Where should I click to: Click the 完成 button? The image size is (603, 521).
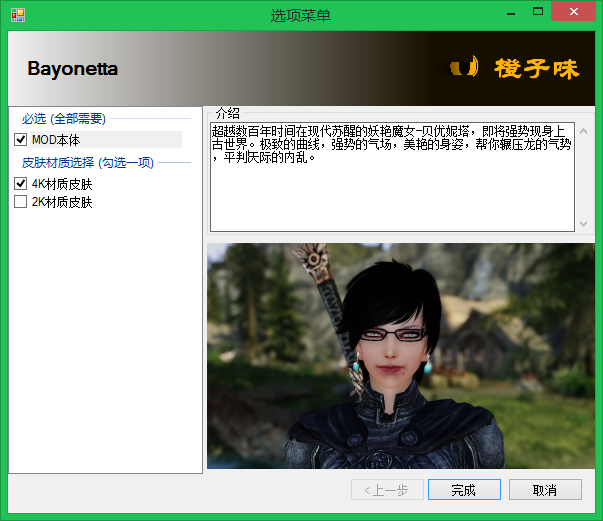click(464, 489)
